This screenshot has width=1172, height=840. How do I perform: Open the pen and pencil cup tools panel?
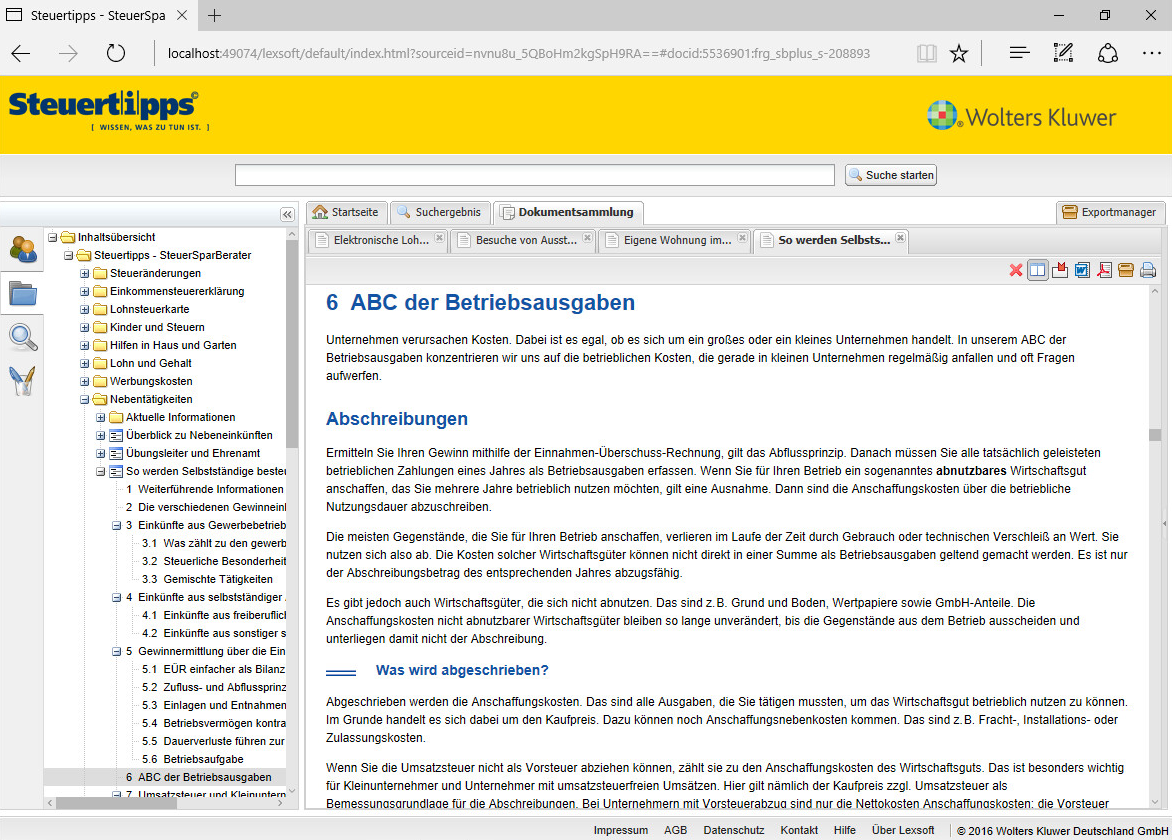click(x=22, y=381)
